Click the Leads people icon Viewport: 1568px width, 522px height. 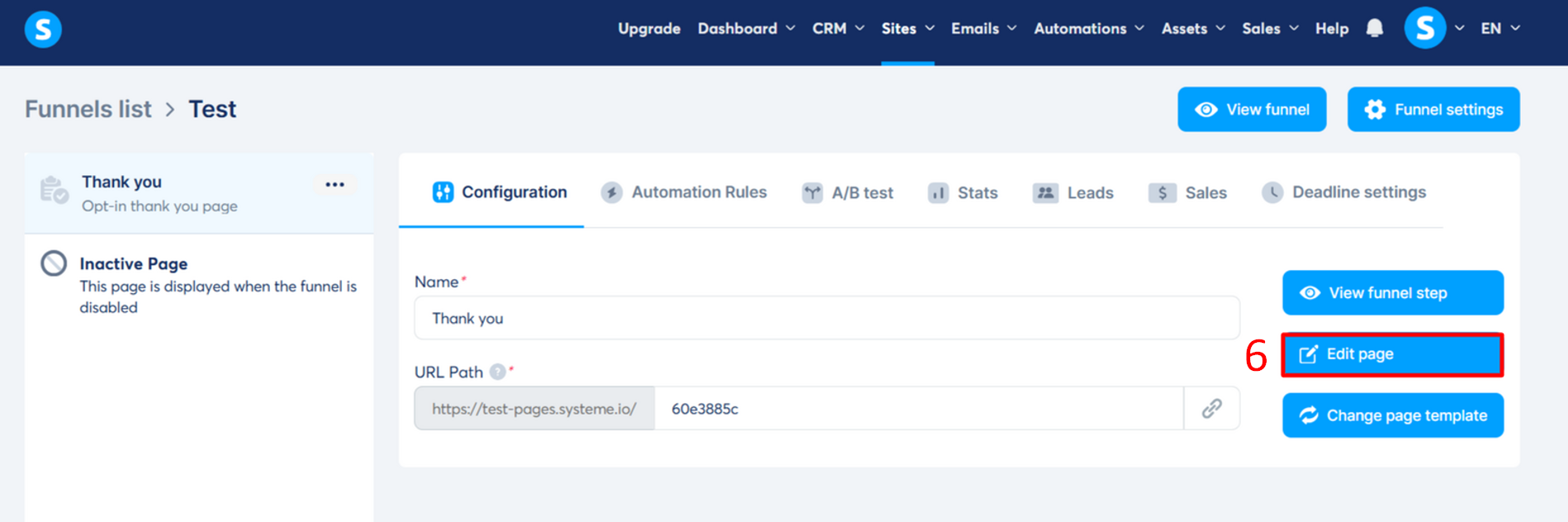(1045, 192)
